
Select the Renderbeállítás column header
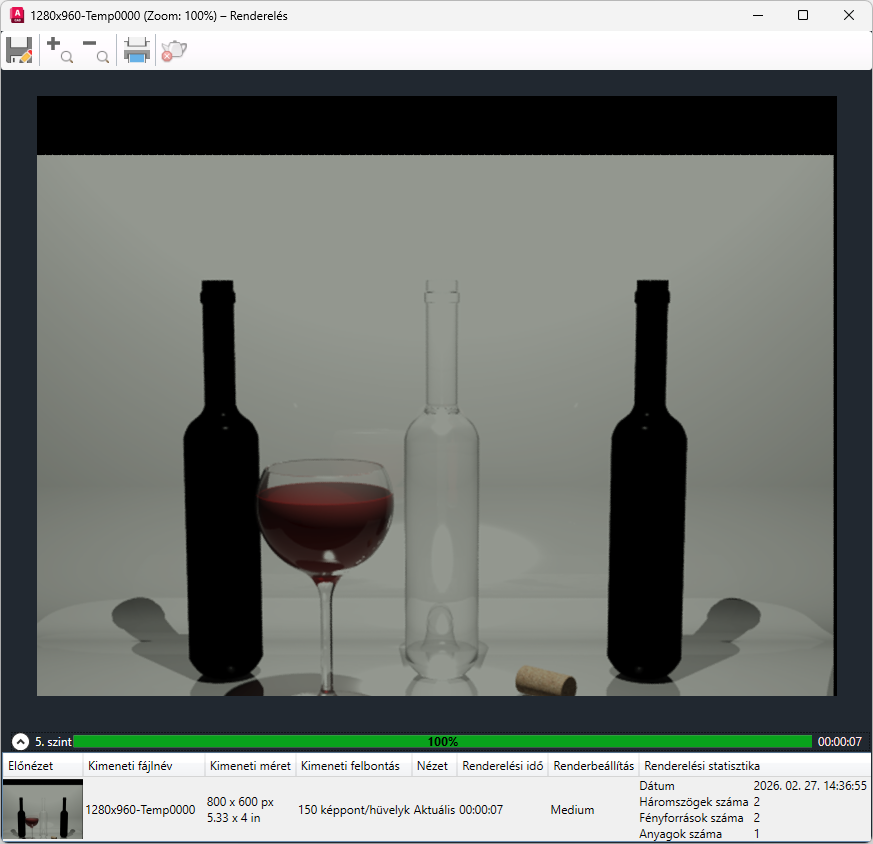(x=594, y=766)
